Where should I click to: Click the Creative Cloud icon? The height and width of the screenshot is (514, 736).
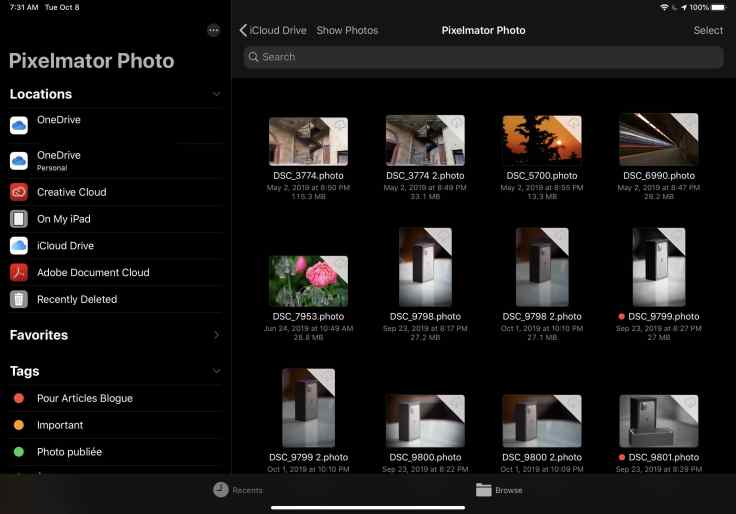click(19, 192)
